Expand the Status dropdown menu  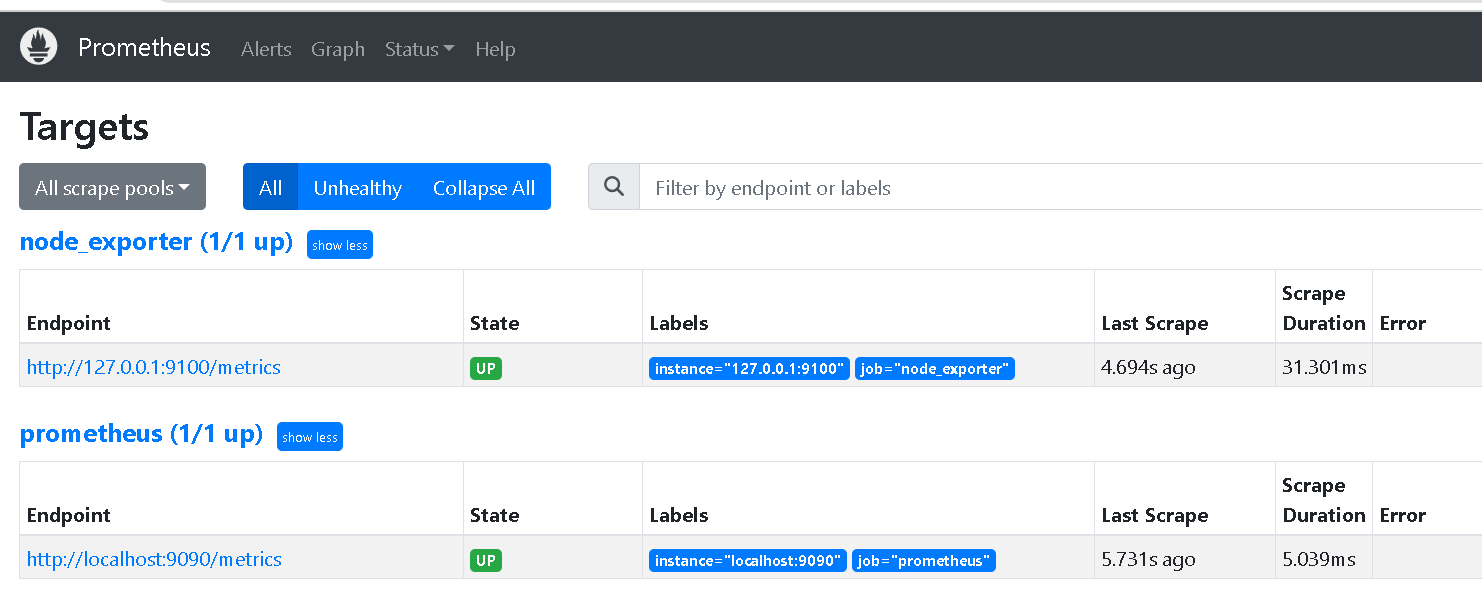[419, 49]
